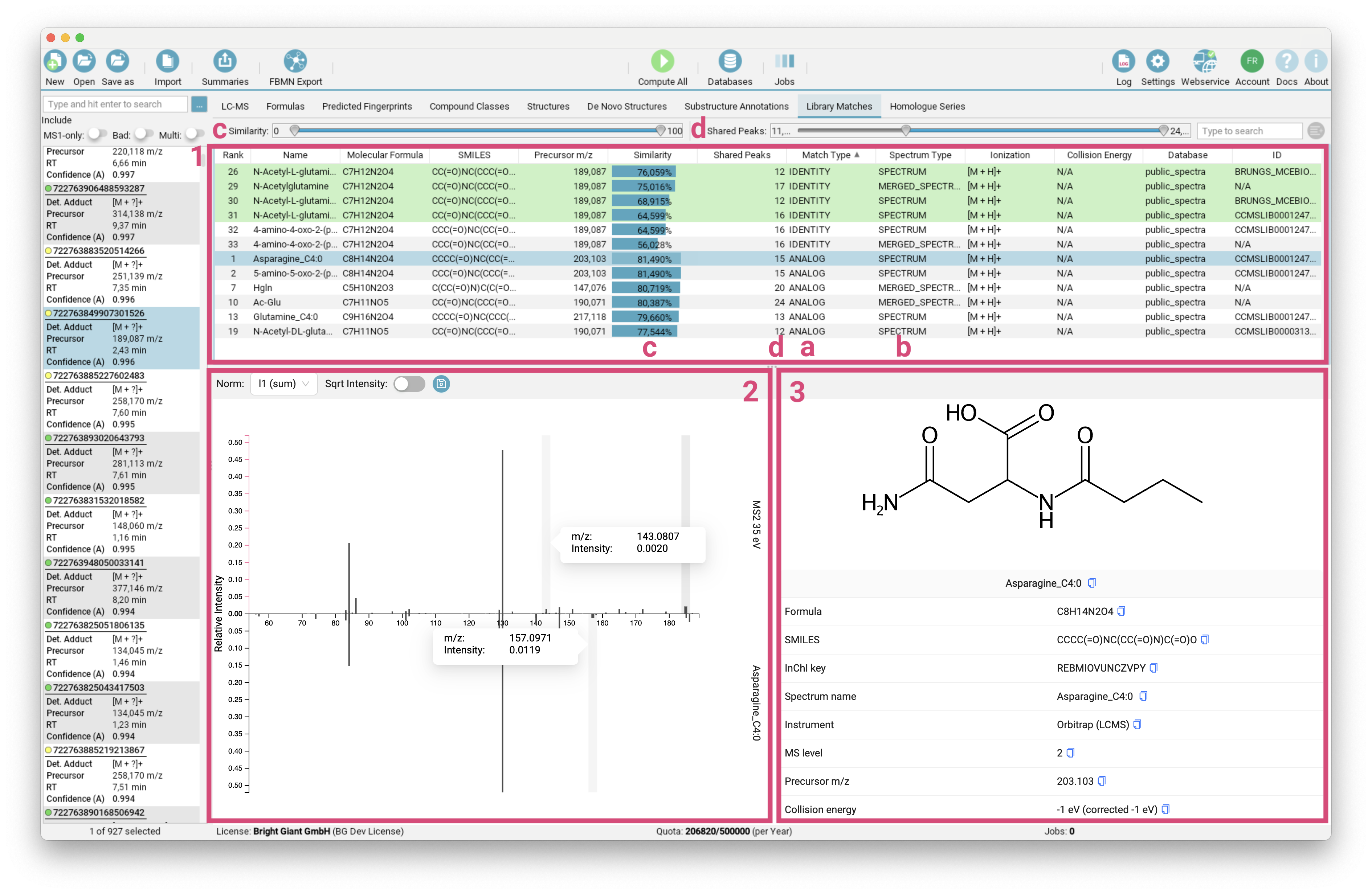
Task: Click the Precursor m/z column header
Action: pyautogui.click(x=563, y=155)
